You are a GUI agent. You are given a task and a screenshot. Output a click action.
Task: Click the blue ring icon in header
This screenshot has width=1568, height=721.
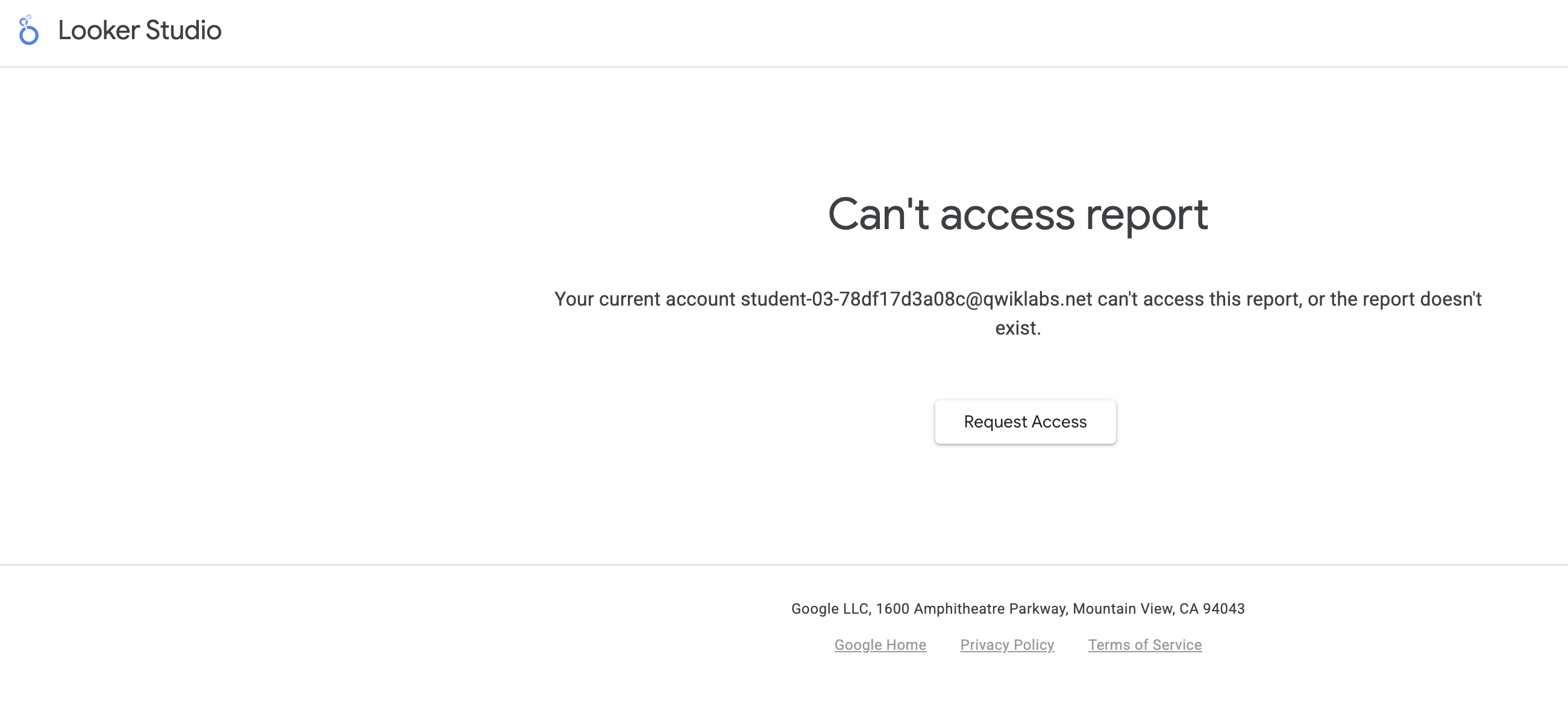28,30
